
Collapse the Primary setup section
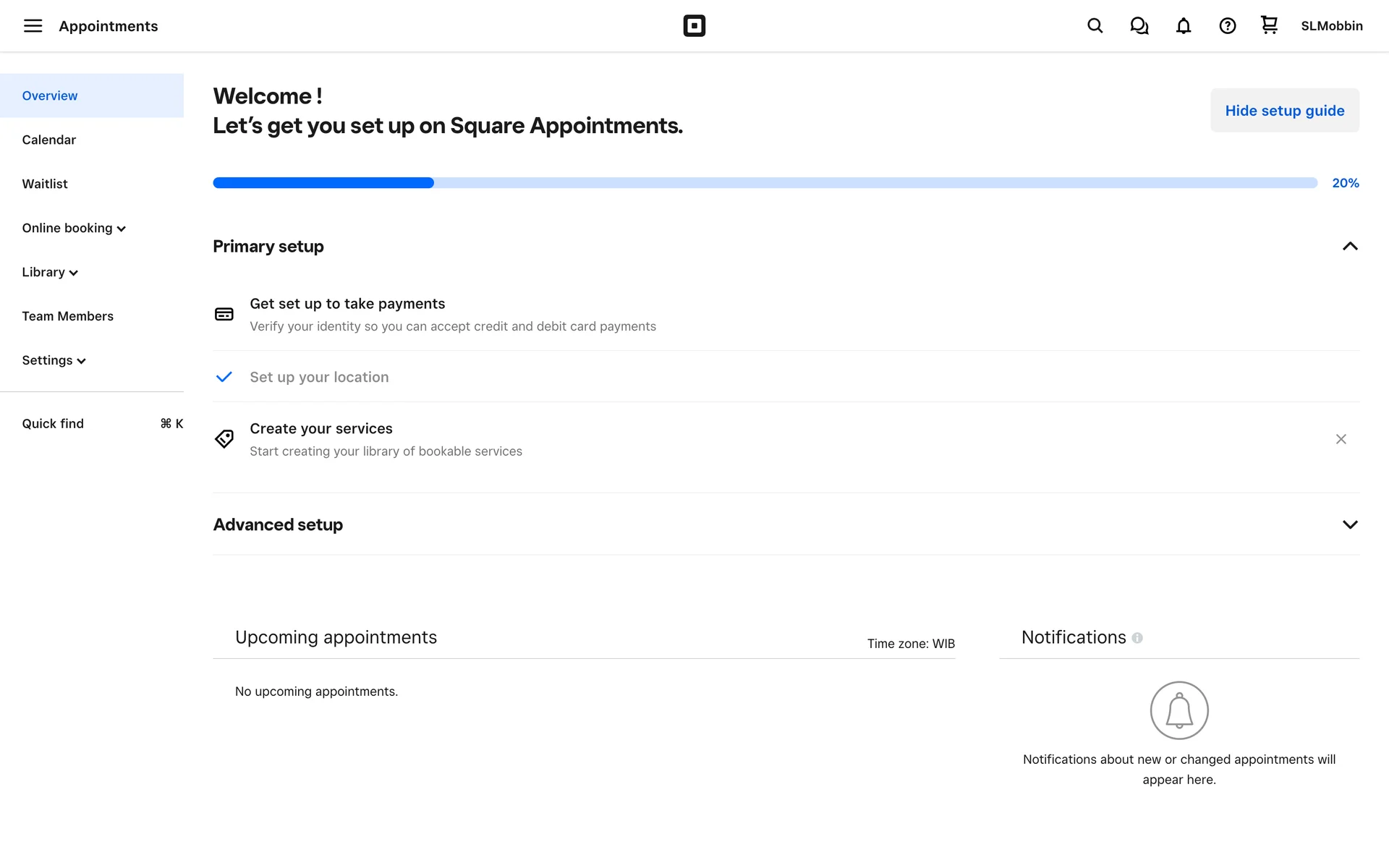coord(1349,247)
